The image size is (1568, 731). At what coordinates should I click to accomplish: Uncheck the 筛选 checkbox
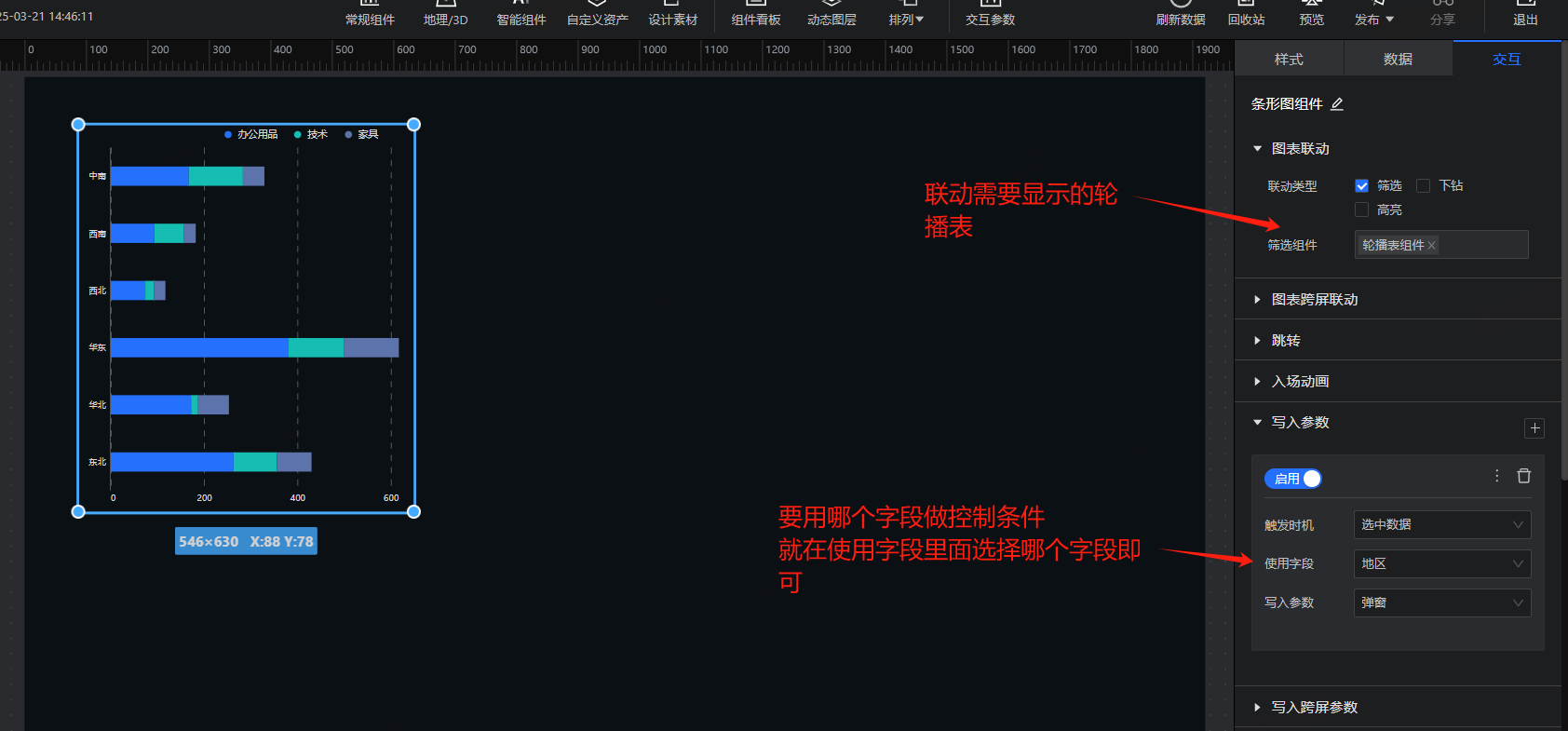(1361, 185)
